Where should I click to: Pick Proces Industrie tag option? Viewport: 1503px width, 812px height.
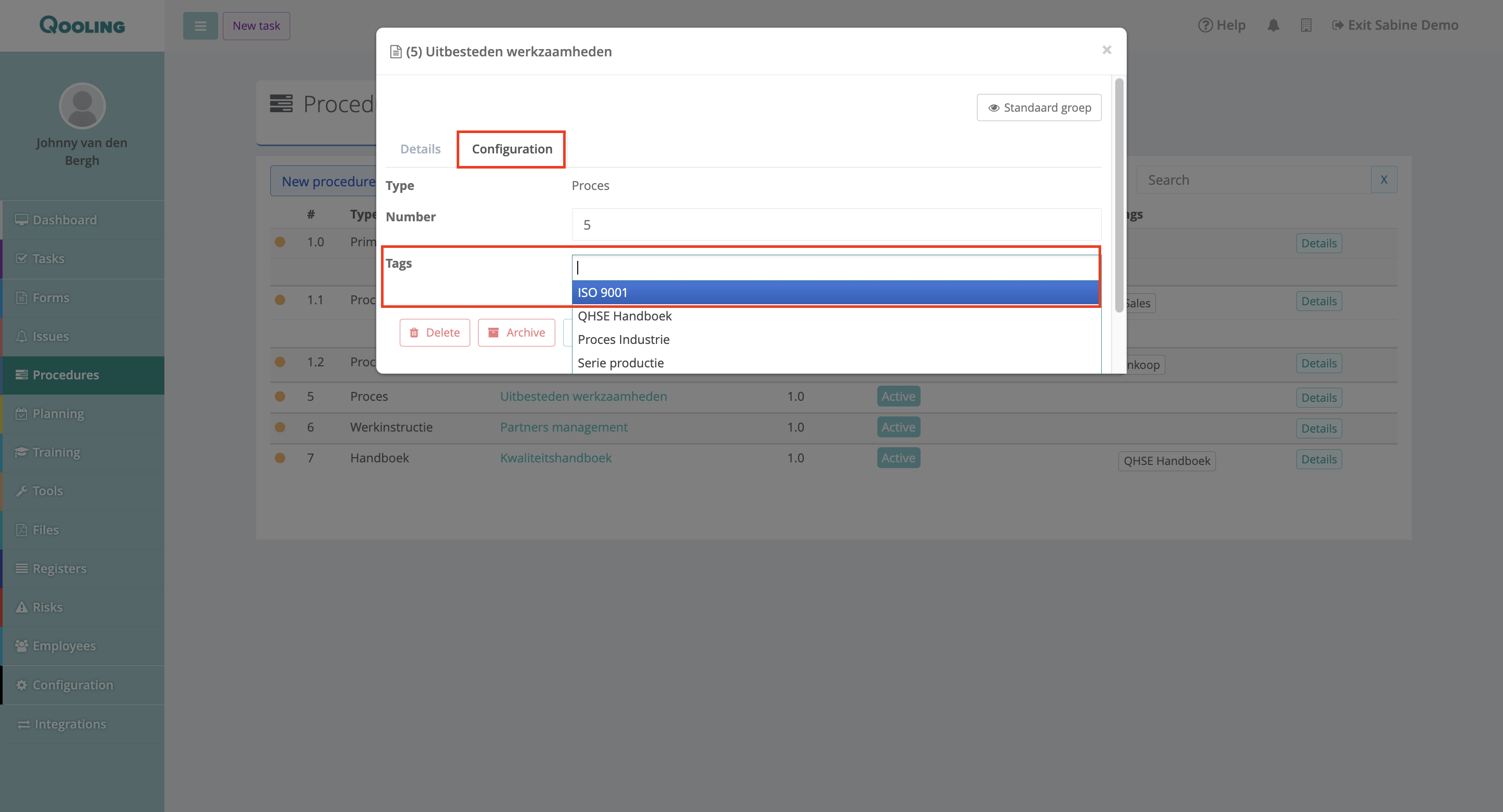623,340
